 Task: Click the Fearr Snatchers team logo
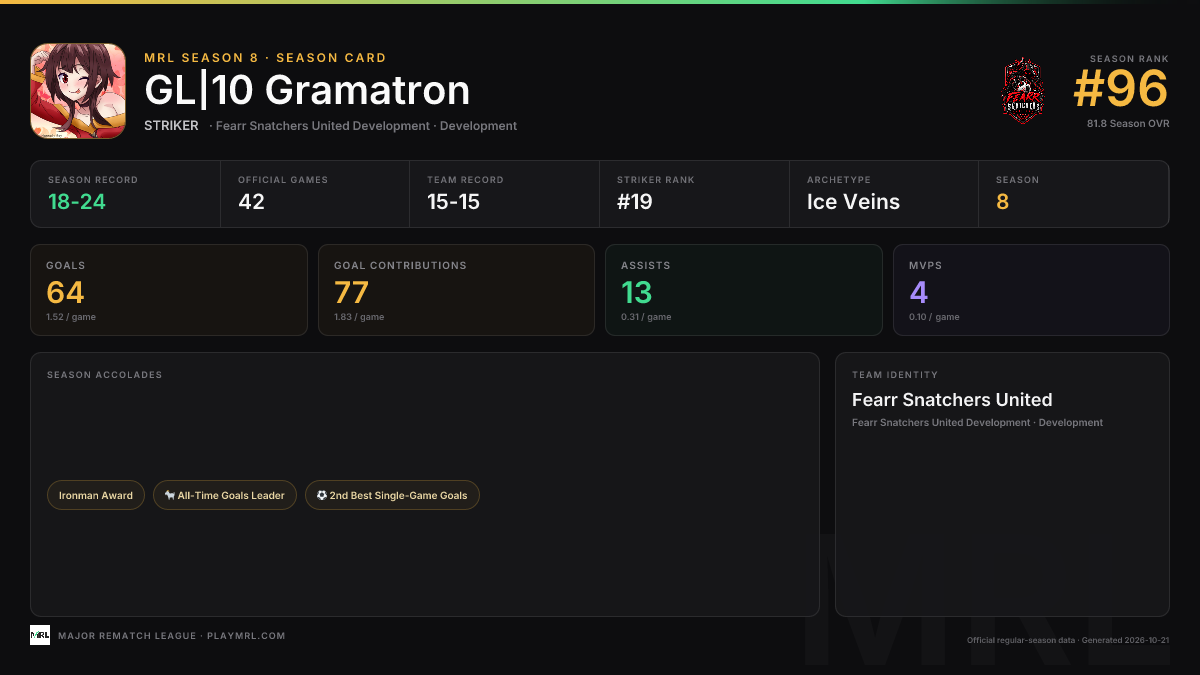point(1023,90)
